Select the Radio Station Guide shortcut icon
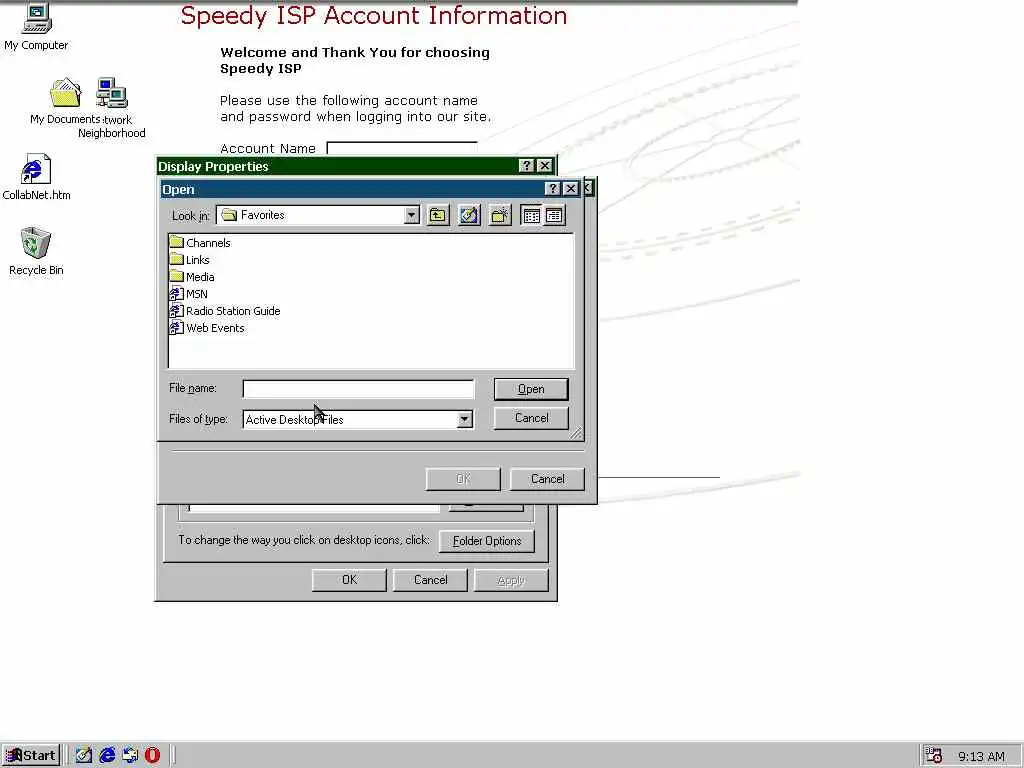Image resolution: width=1024 pixels, height=768 pixels. (x=176, y=310)
